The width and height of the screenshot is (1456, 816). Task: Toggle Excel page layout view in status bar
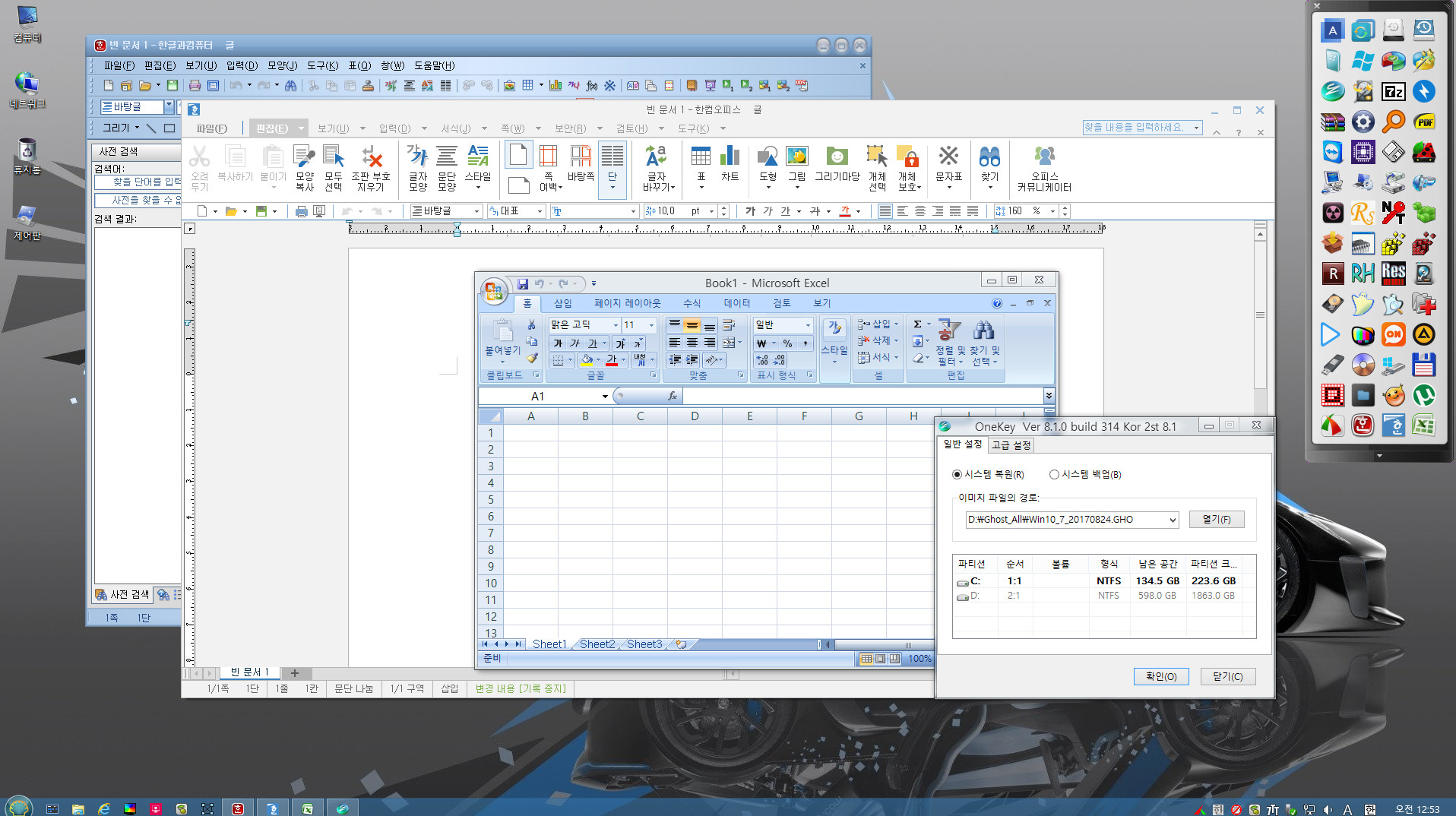point(880,659)
